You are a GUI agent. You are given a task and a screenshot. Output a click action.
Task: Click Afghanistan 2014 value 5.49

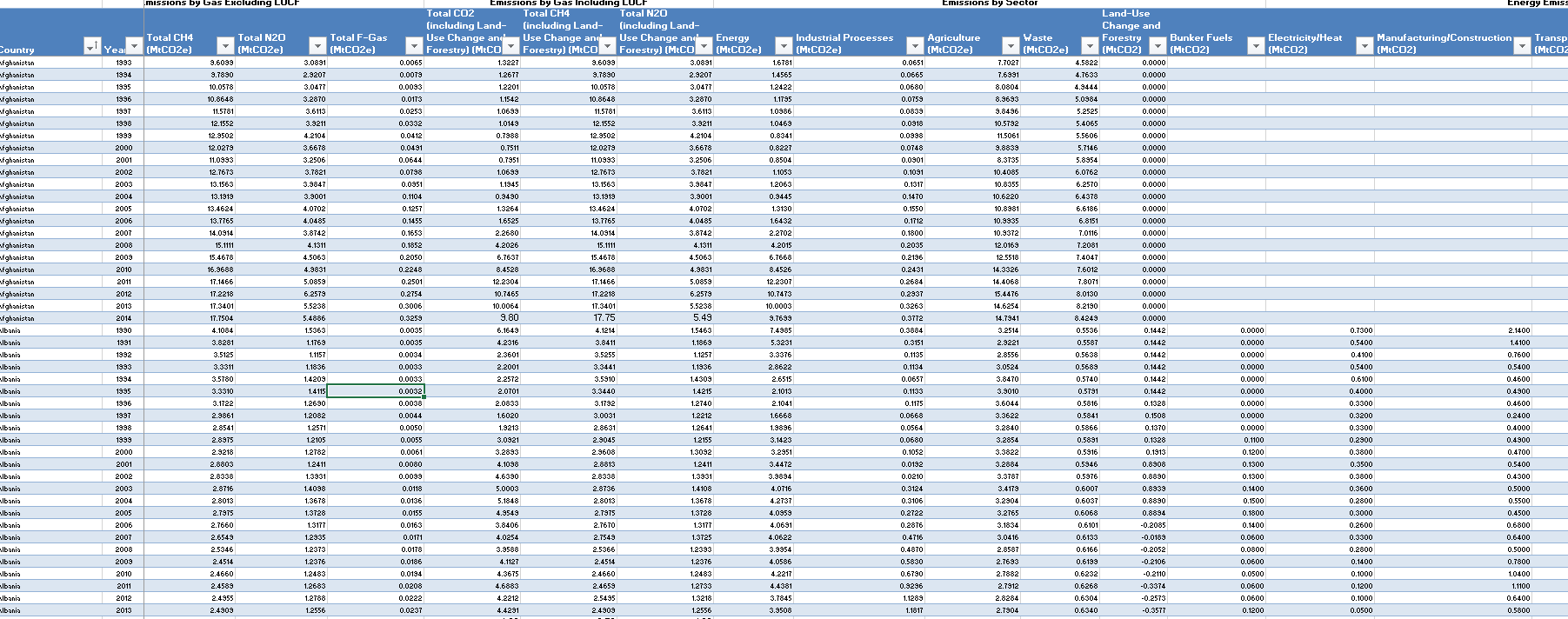click(x=665, y=318)
